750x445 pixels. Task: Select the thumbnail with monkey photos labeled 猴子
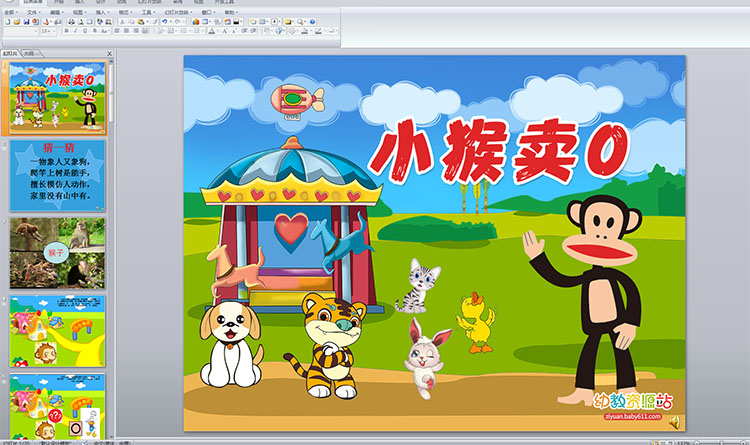(57, 253)
